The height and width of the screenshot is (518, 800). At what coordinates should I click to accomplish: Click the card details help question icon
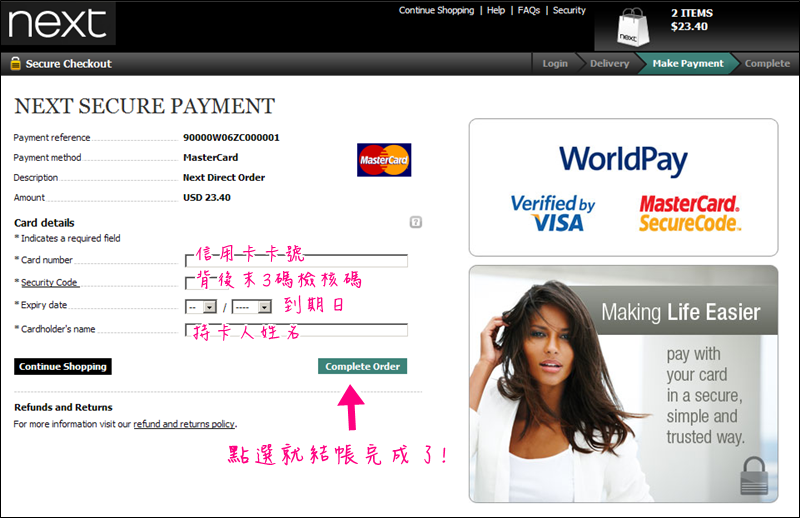pyautogui.click(x=416, y=222)
